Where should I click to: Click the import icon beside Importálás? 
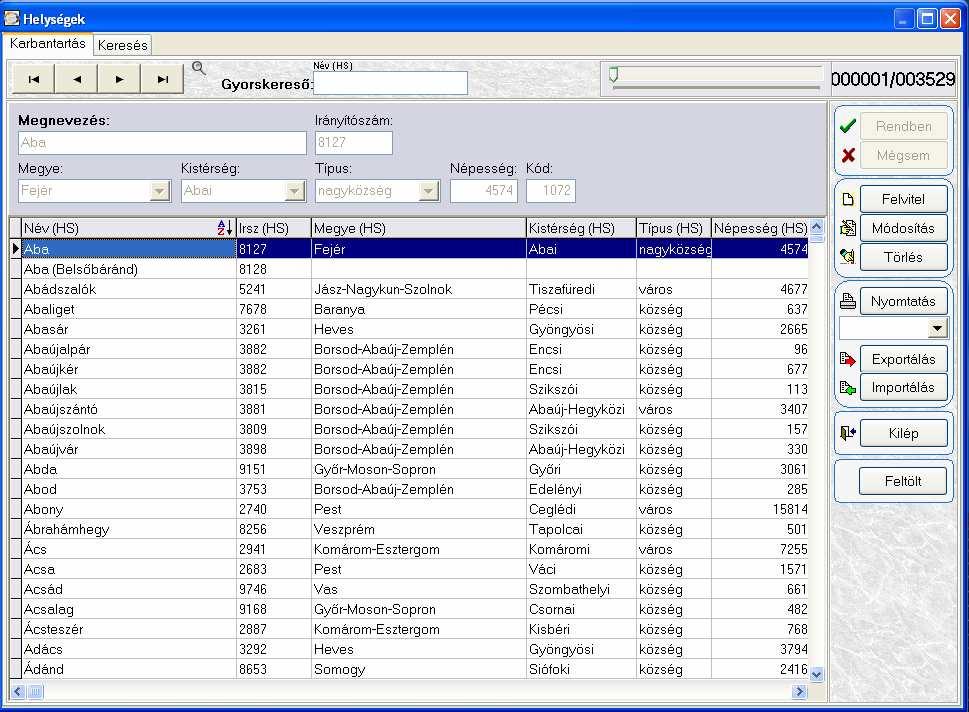(848, 388)
